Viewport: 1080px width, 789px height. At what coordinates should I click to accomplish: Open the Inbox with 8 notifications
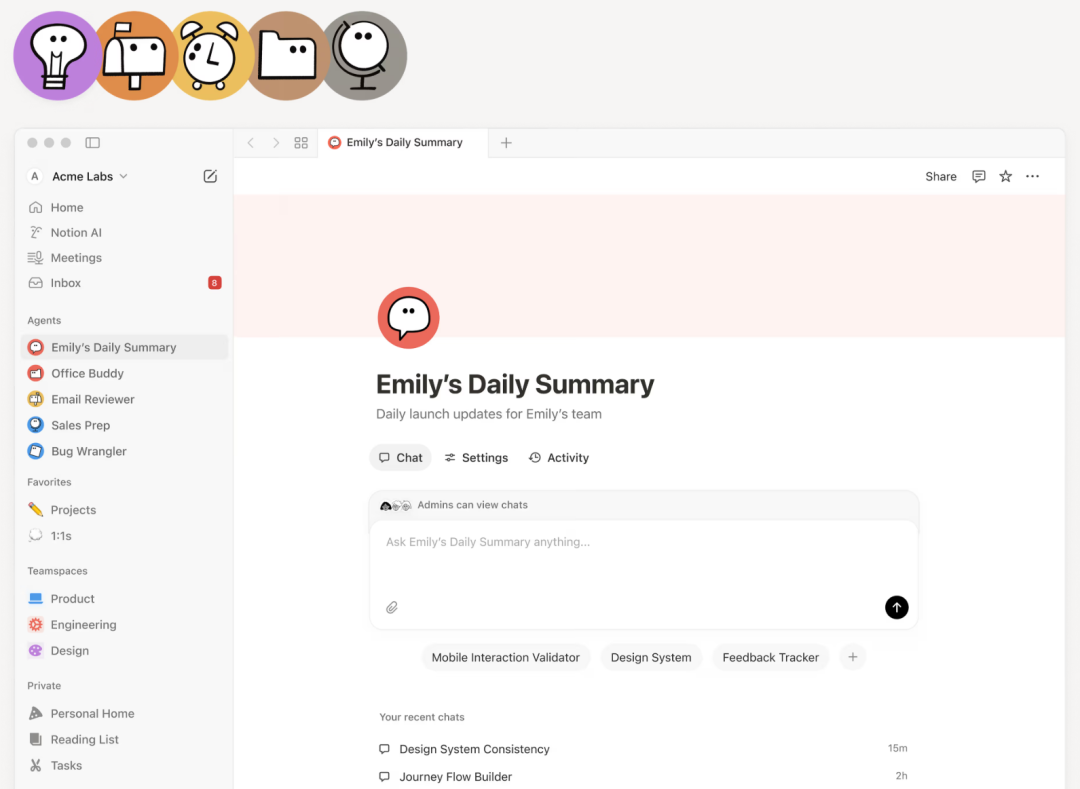coord(125,283)
